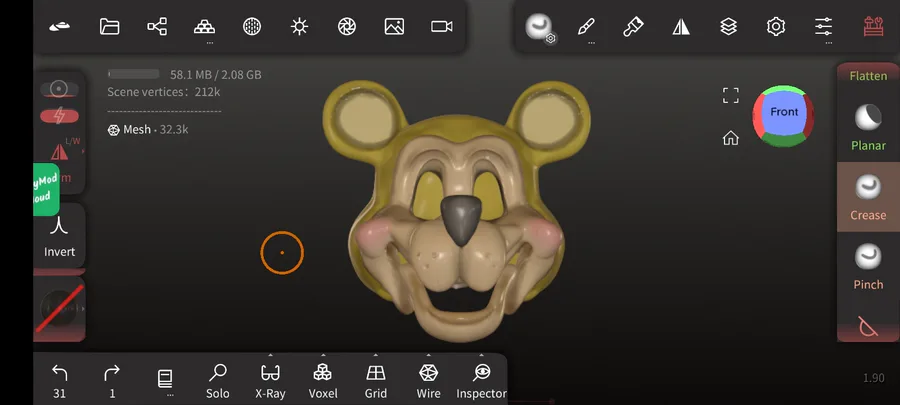Open the Material sphere menu
This screenshot has height=405, width=900.
[252, 26]
